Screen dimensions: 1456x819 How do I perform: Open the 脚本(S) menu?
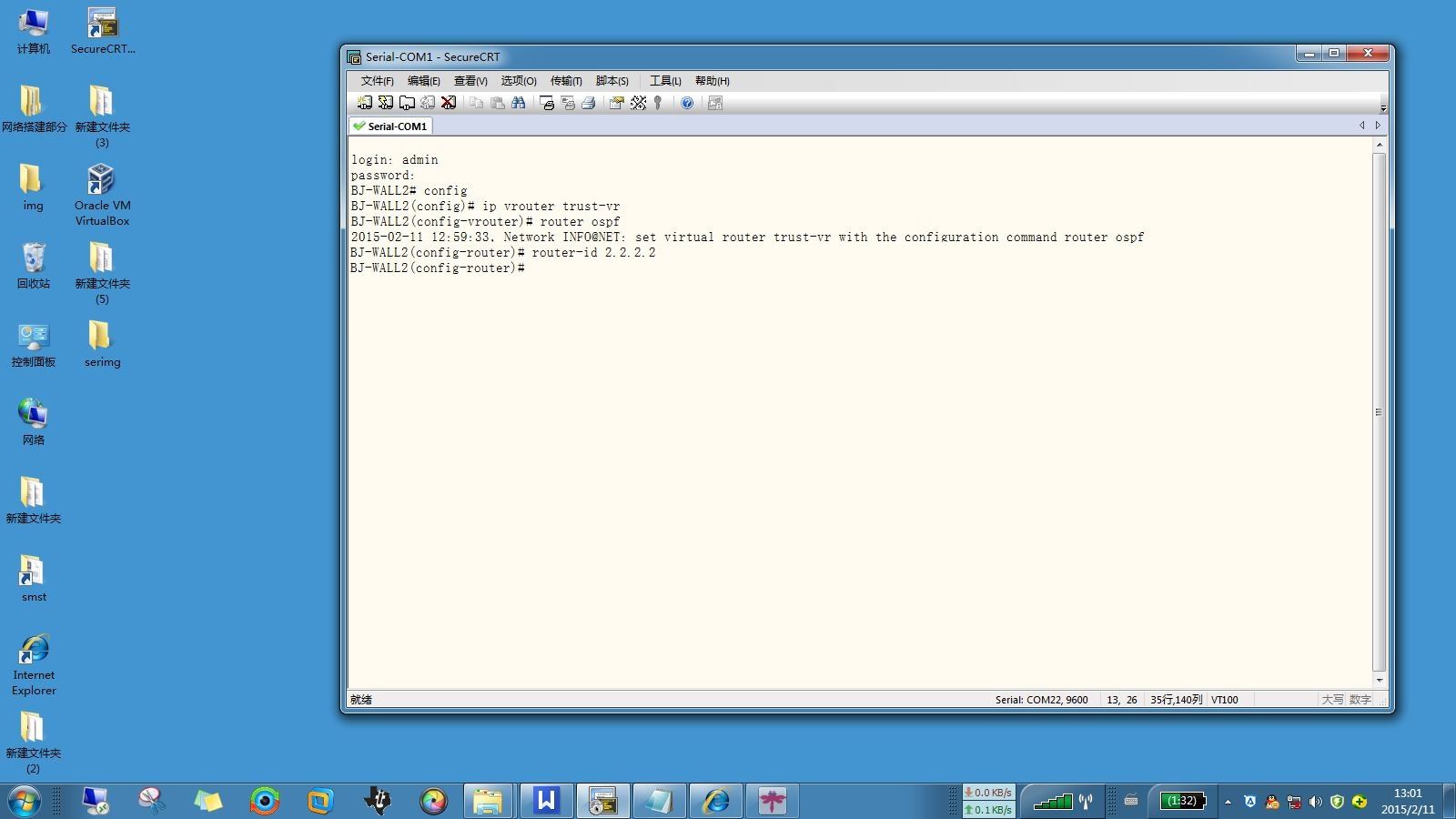click(612, 81)
